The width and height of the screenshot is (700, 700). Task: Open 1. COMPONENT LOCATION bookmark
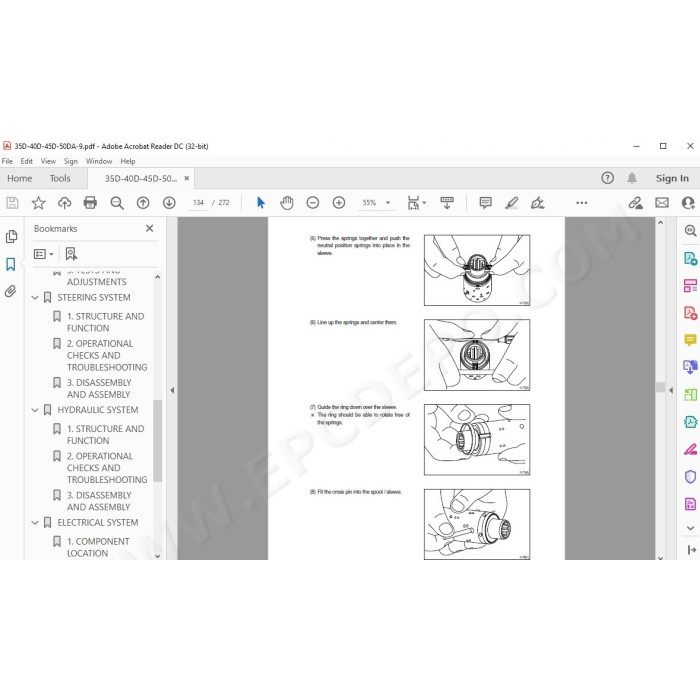tap(98, 547)
